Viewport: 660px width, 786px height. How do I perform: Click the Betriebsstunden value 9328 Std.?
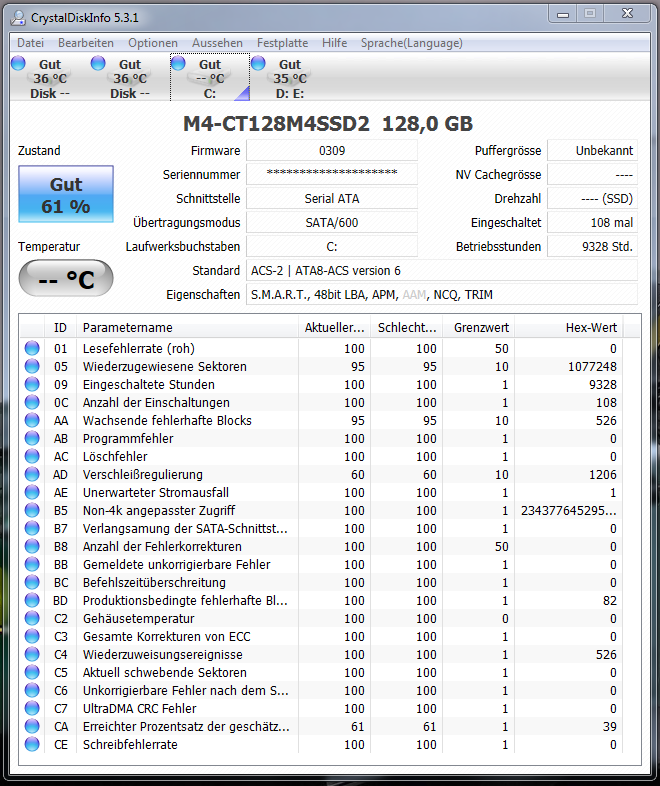[x=592, y=247]
